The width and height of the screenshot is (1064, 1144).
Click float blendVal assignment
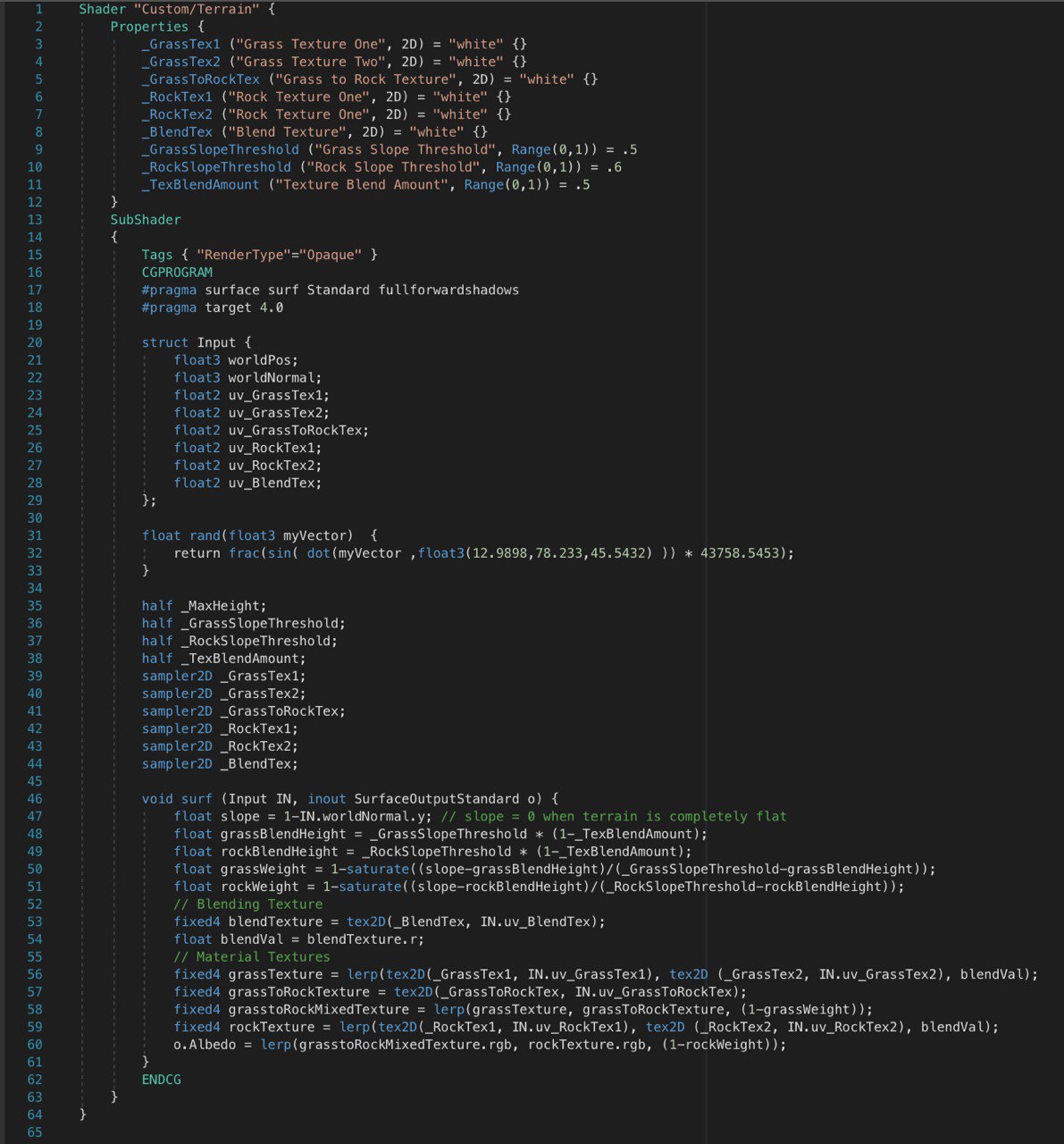[x=298, y=939]
